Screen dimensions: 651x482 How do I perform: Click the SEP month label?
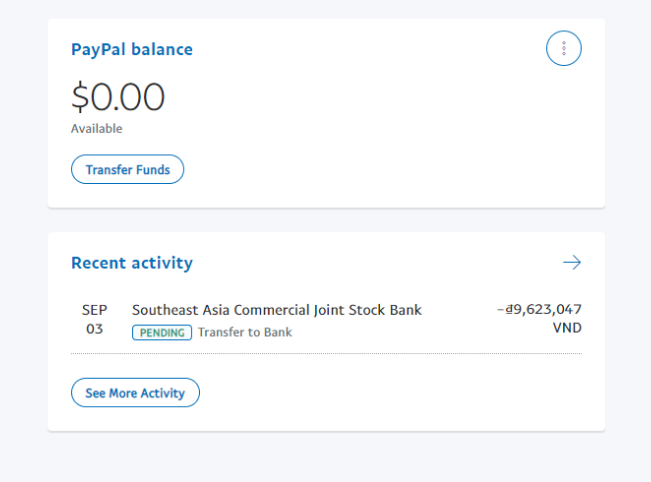94,310
